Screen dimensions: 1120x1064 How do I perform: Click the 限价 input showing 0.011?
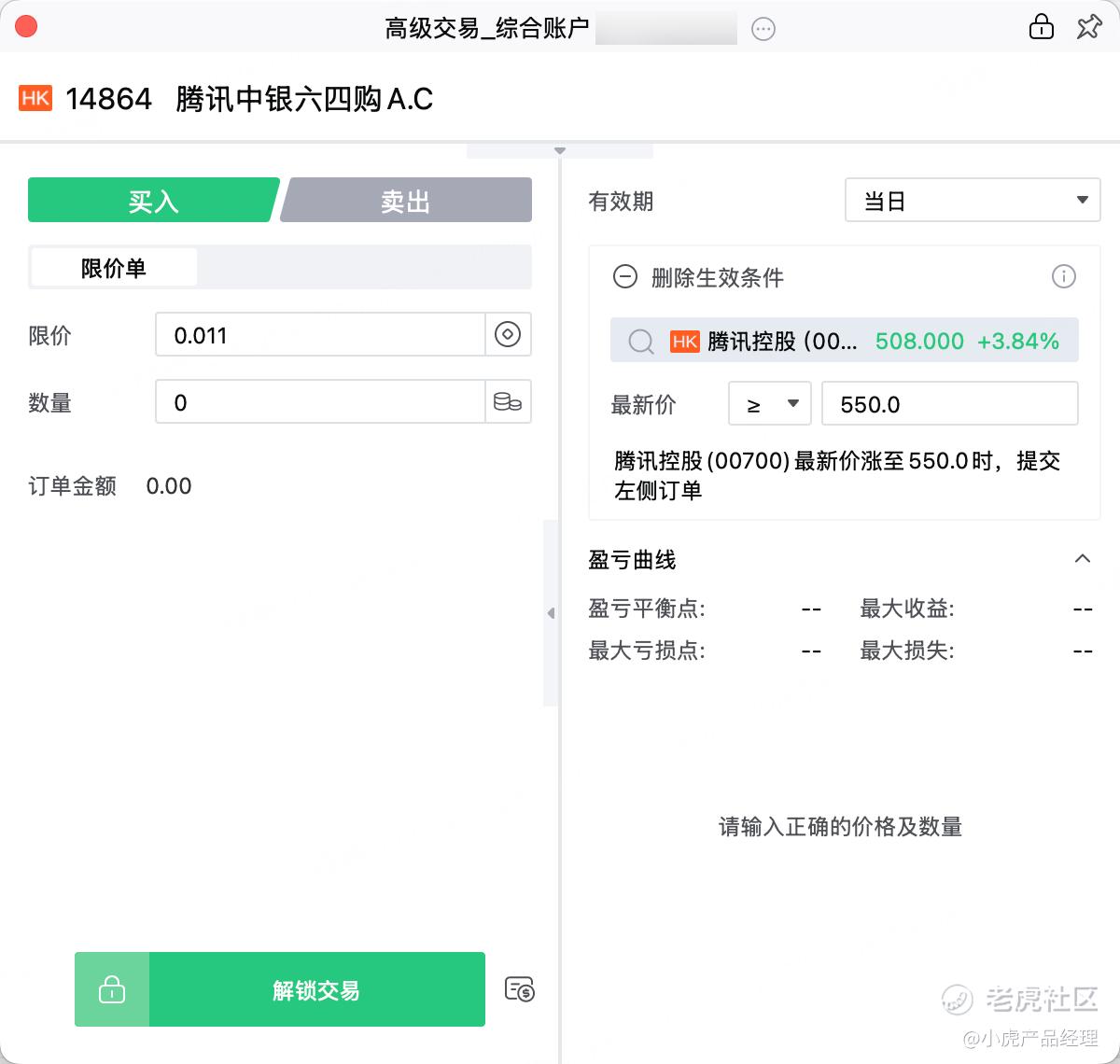(x=320, y=334)
